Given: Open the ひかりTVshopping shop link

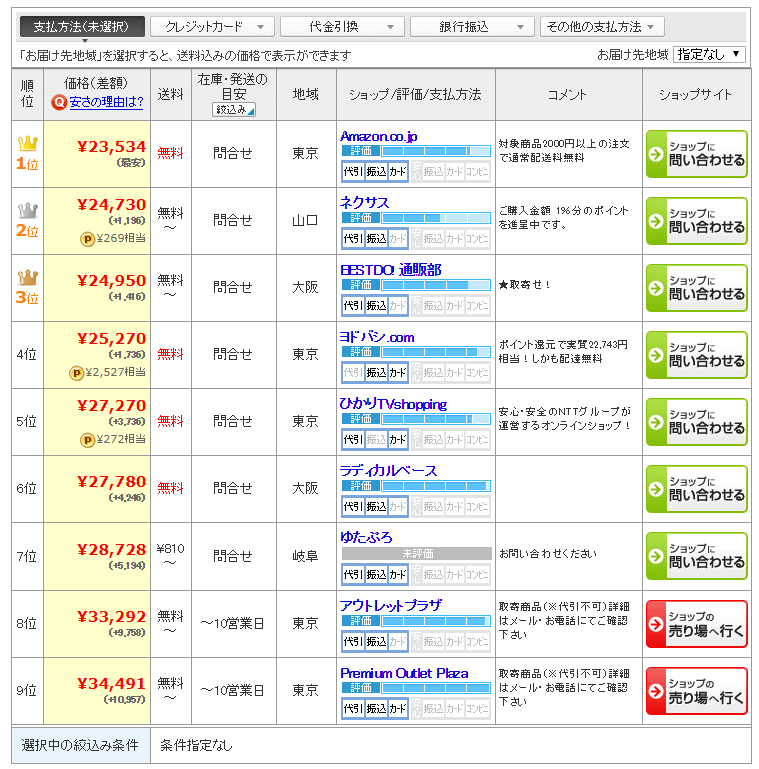Looking at the screenshot, I should tap(393, 404).
